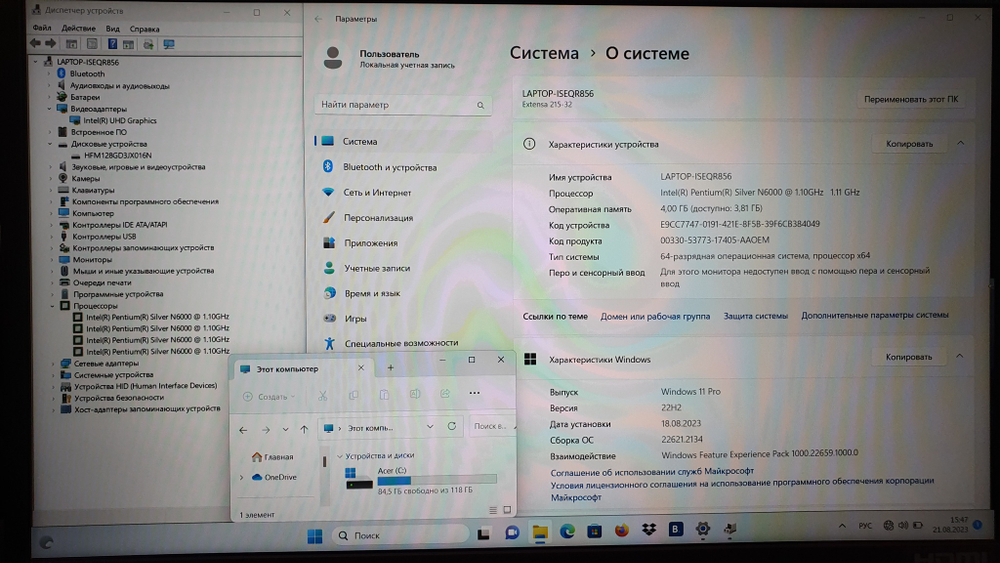Screen dimensions: 1000x563
Task: Click Система breadcrumb in Settings header
Action: point(544,54)
